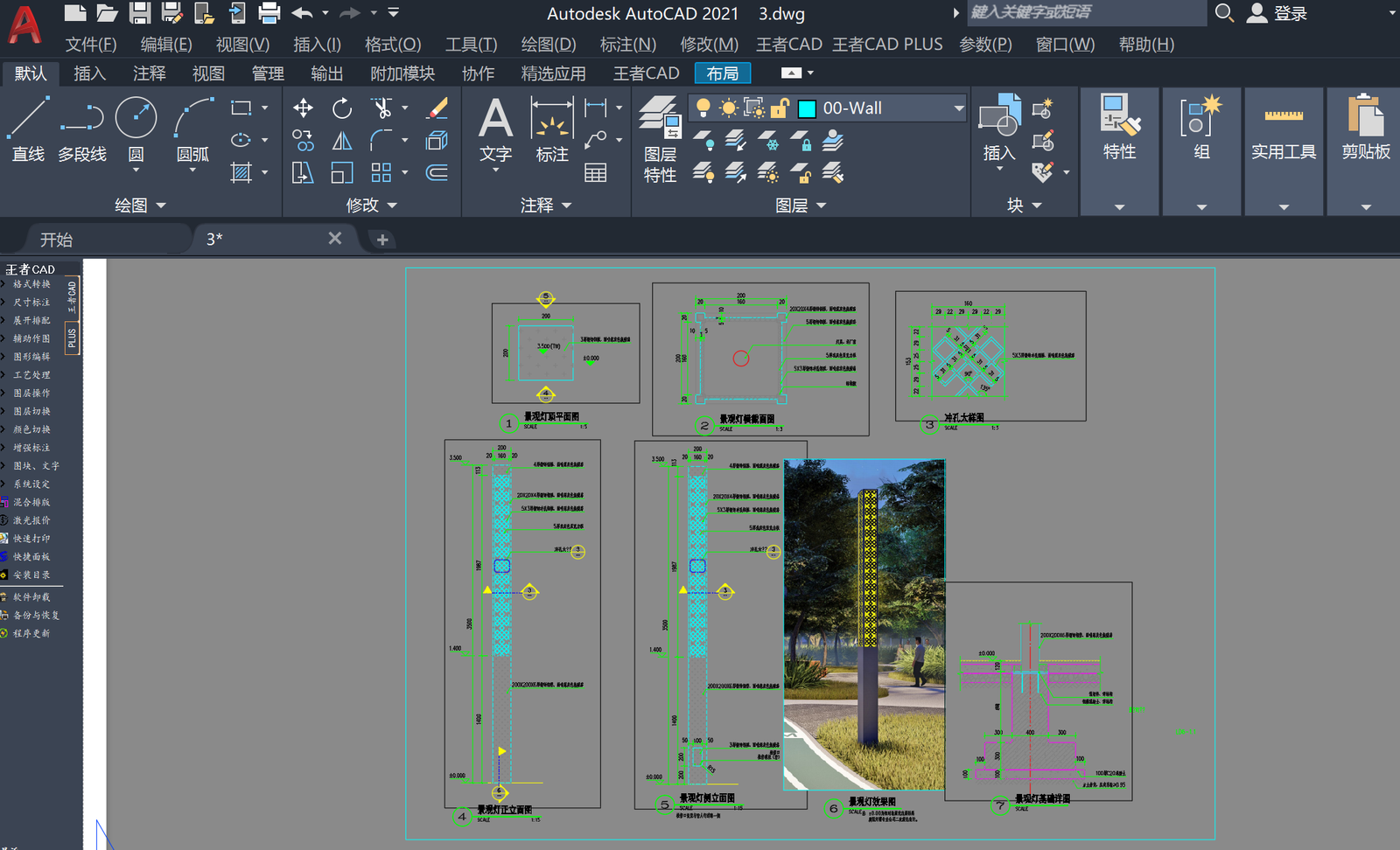
Task: Click the Scale tool icon
Action: [x=342, y=172]
